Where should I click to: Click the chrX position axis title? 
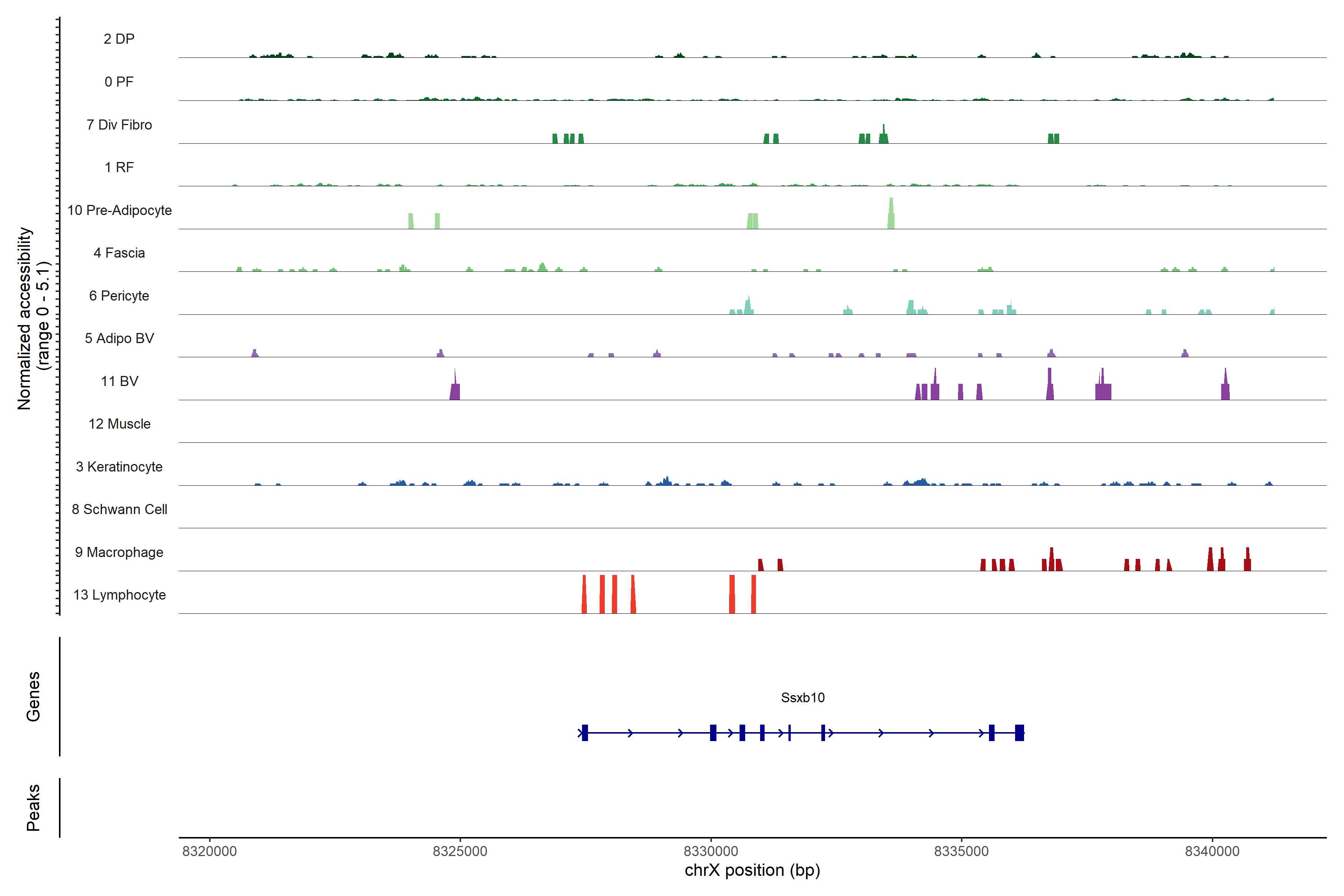[x=752, y=870]
